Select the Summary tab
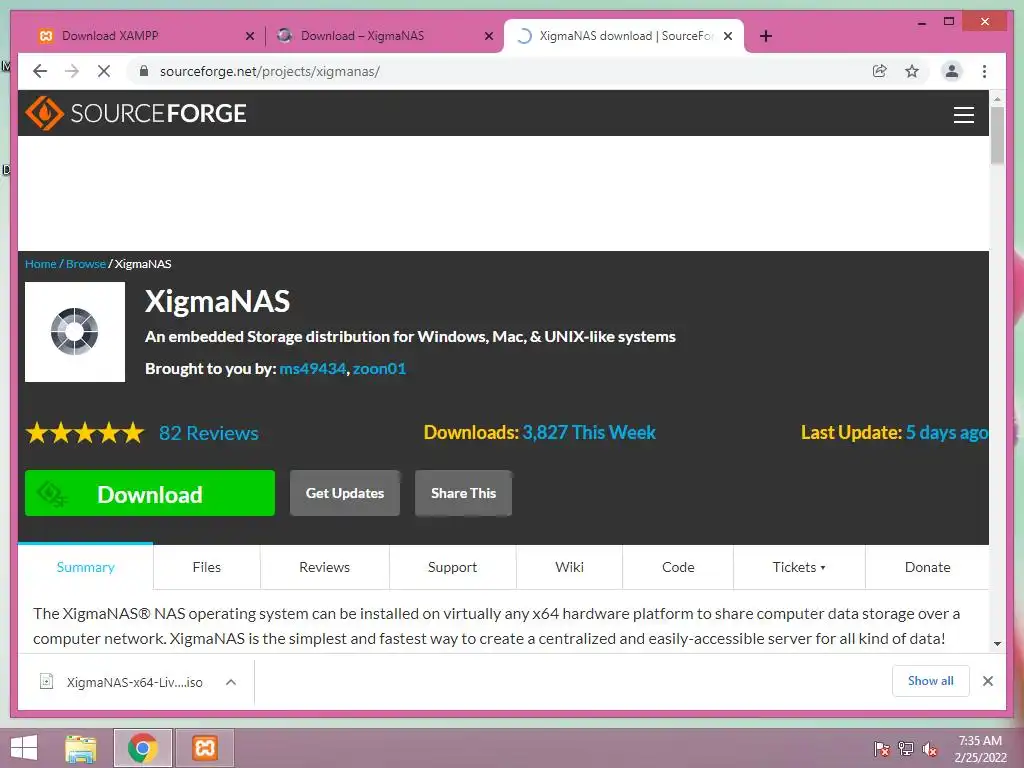This screenshot has width=1024, height=768. [x=86, y=567]
